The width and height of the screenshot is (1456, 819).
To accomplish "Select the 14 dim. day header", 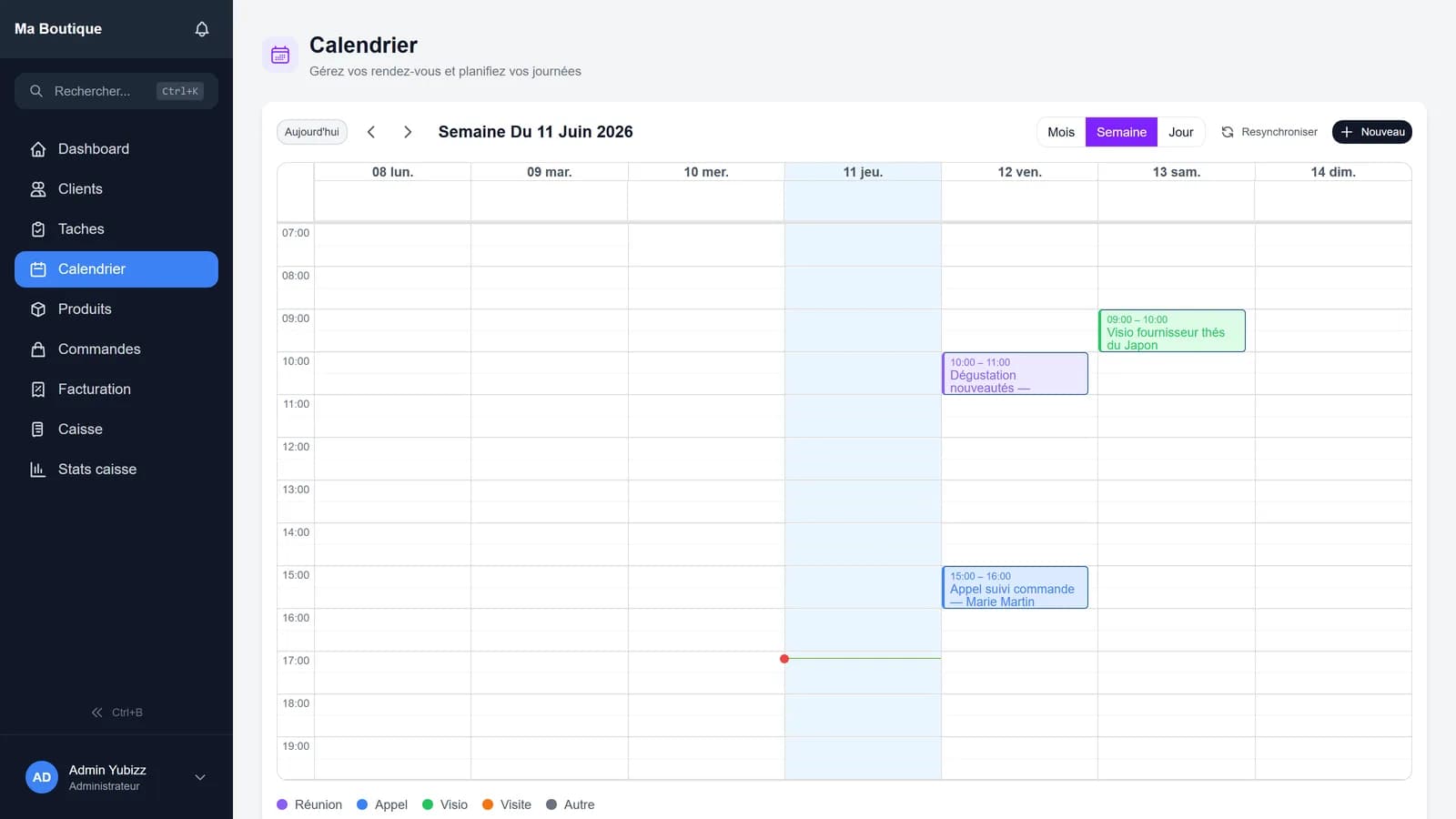I will [x=1333, y=172].
